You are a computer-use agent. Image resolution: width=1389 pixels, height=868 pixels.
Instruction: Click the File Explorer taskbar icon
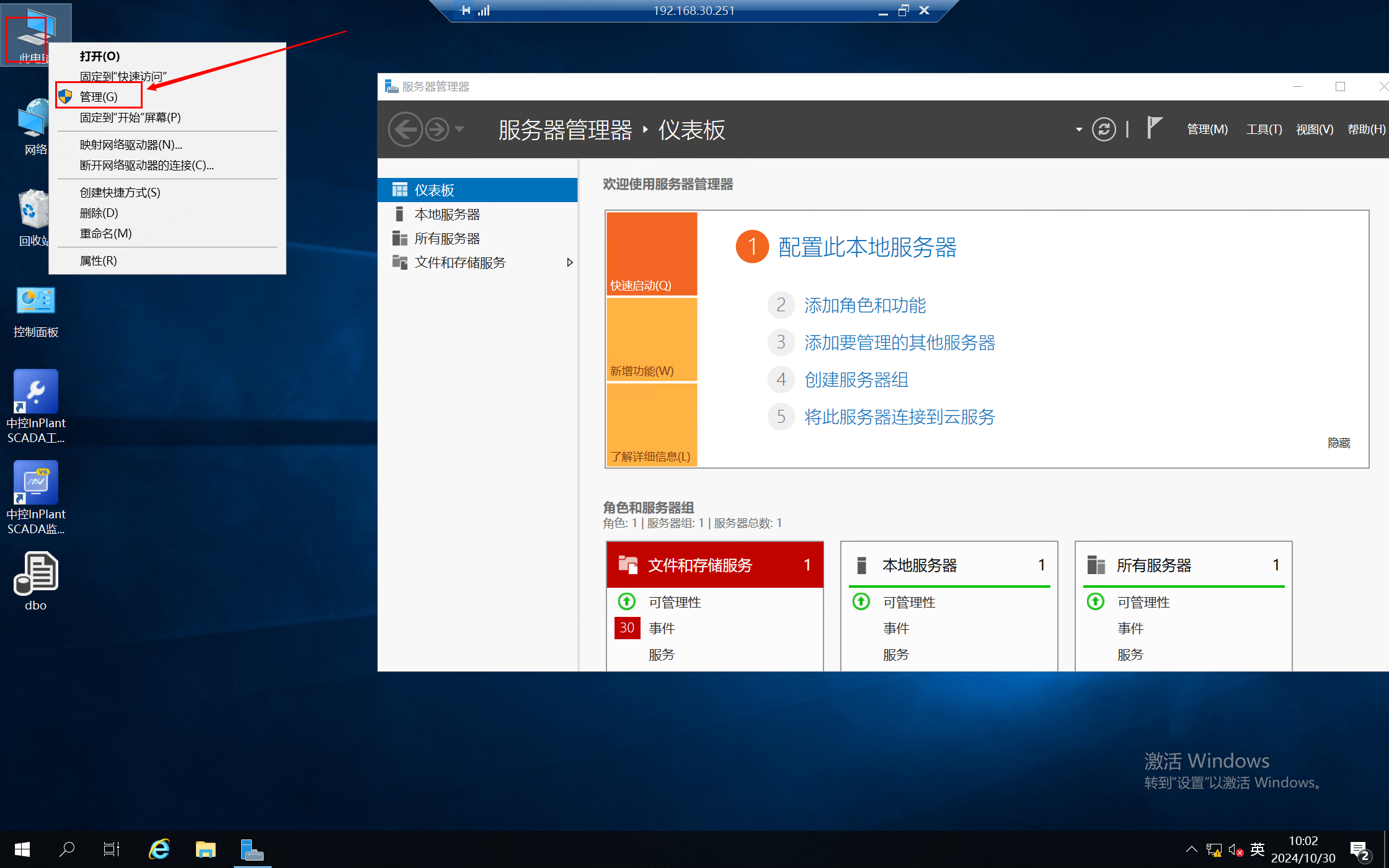pos(205,849)
